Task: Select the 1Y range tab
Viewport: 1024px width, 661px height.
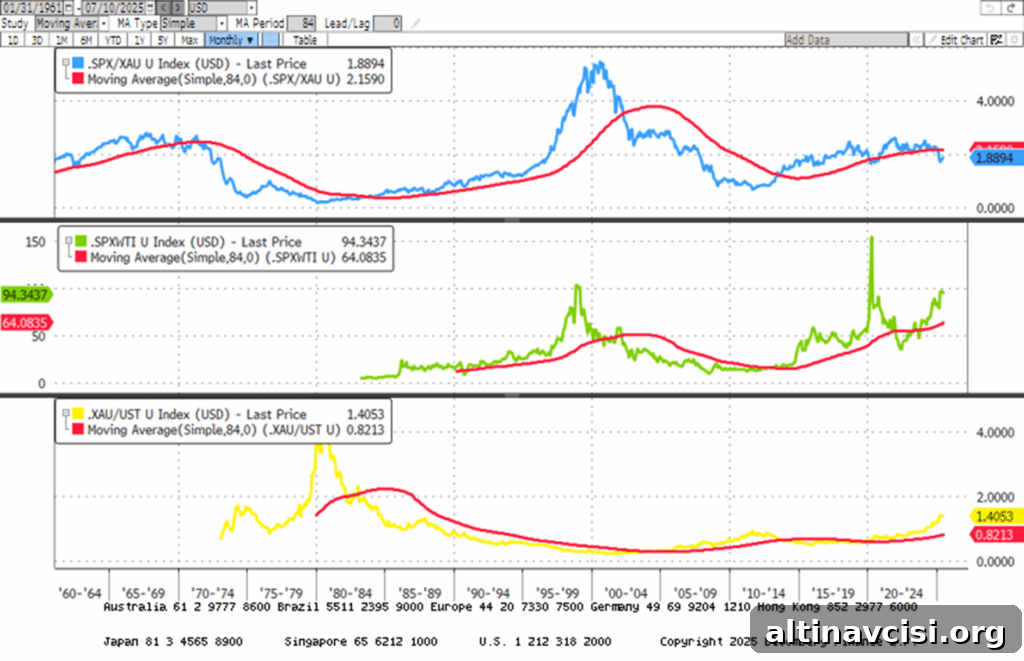Action: tap(139, 40)
